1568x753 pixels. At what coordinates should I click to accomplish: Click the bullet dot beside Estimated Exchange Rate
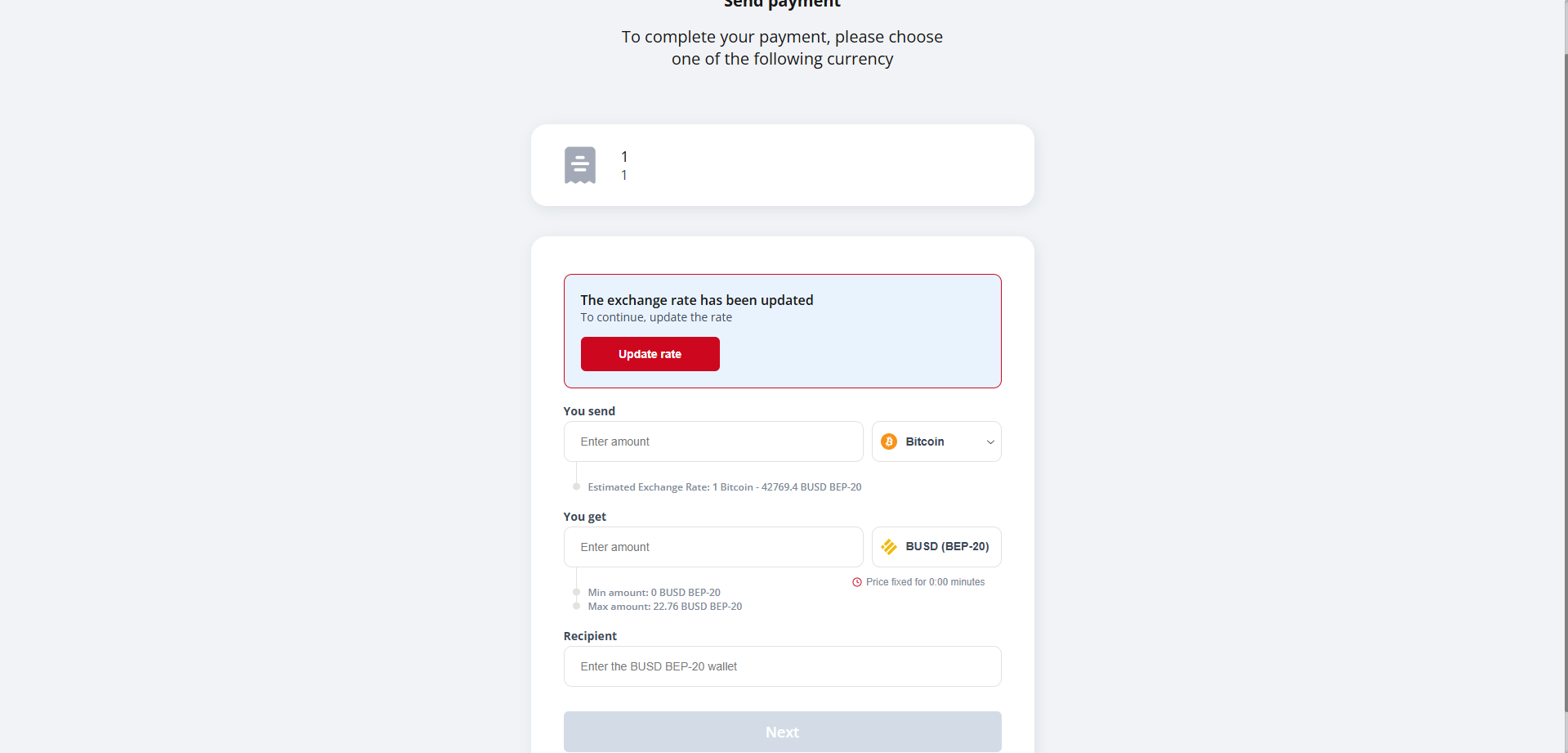576,486
